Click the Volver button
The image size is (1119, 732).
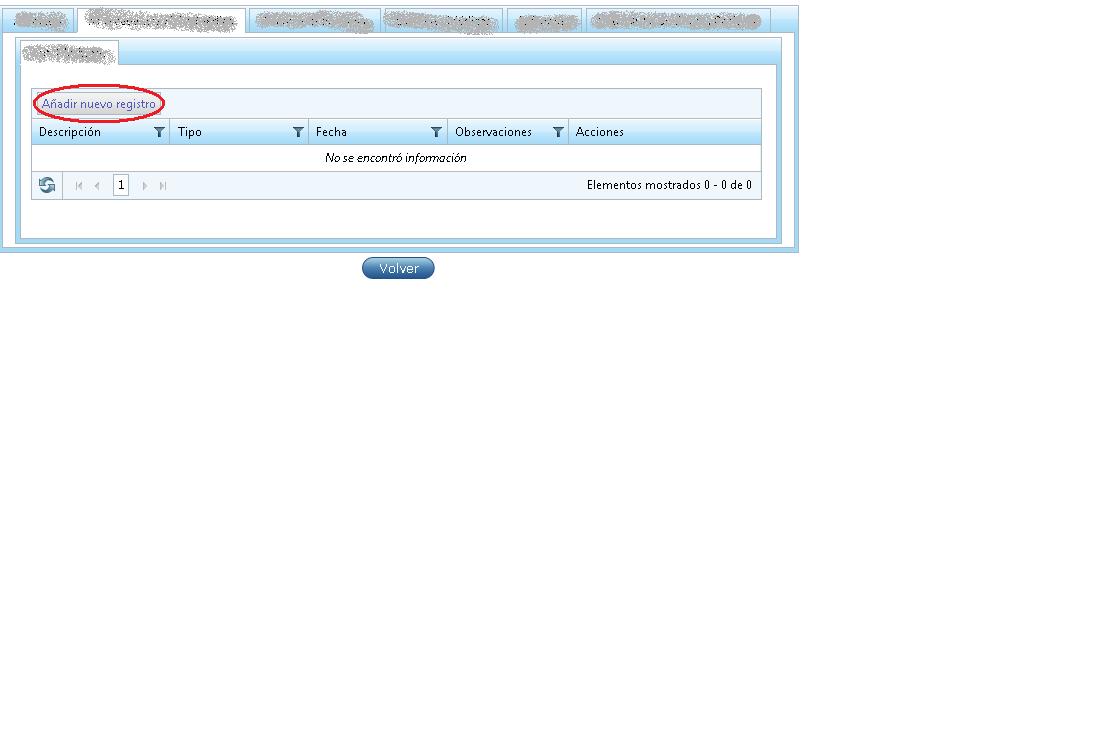[398, 268]
